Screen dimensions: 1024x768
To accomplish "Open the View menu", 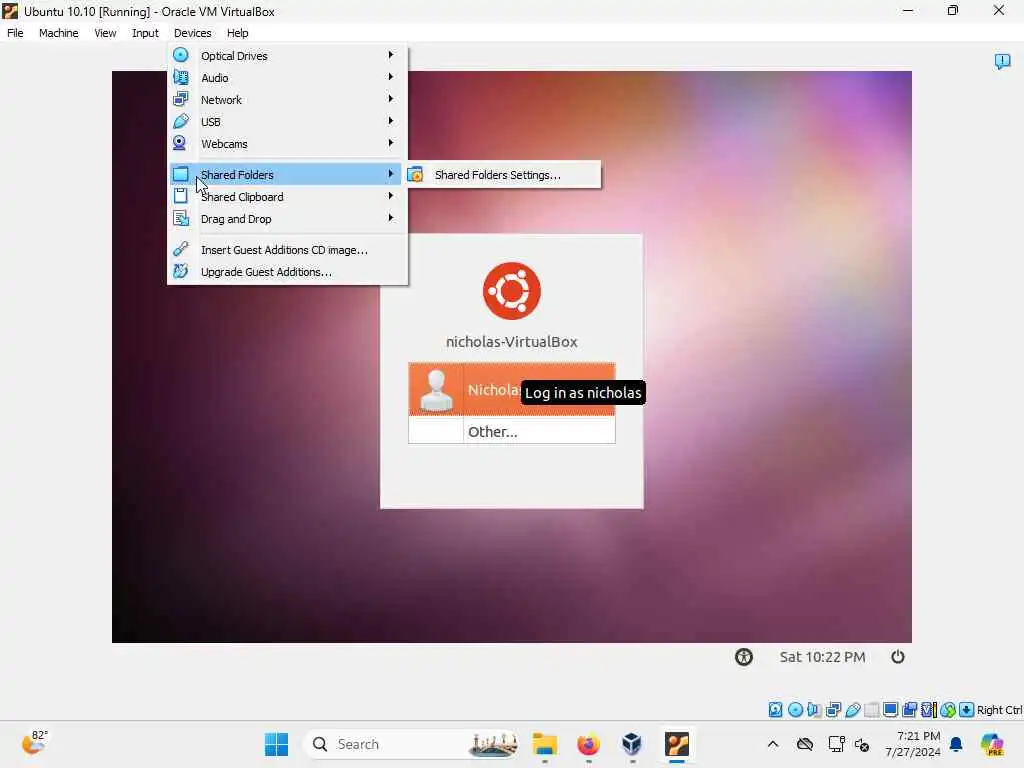I will tap(105, 33).
